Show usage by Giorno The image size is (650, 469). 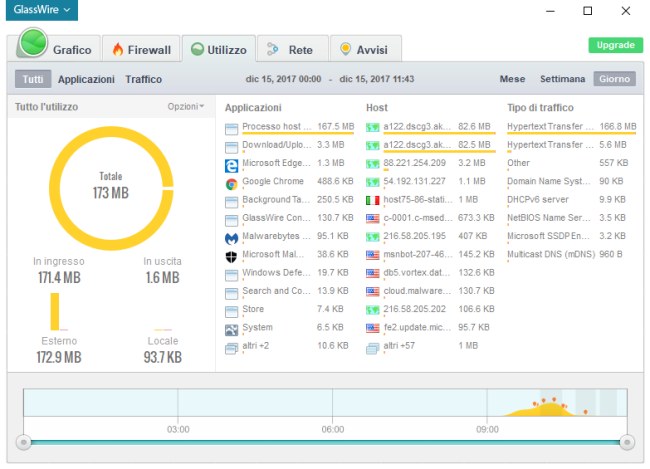(614, 79)
